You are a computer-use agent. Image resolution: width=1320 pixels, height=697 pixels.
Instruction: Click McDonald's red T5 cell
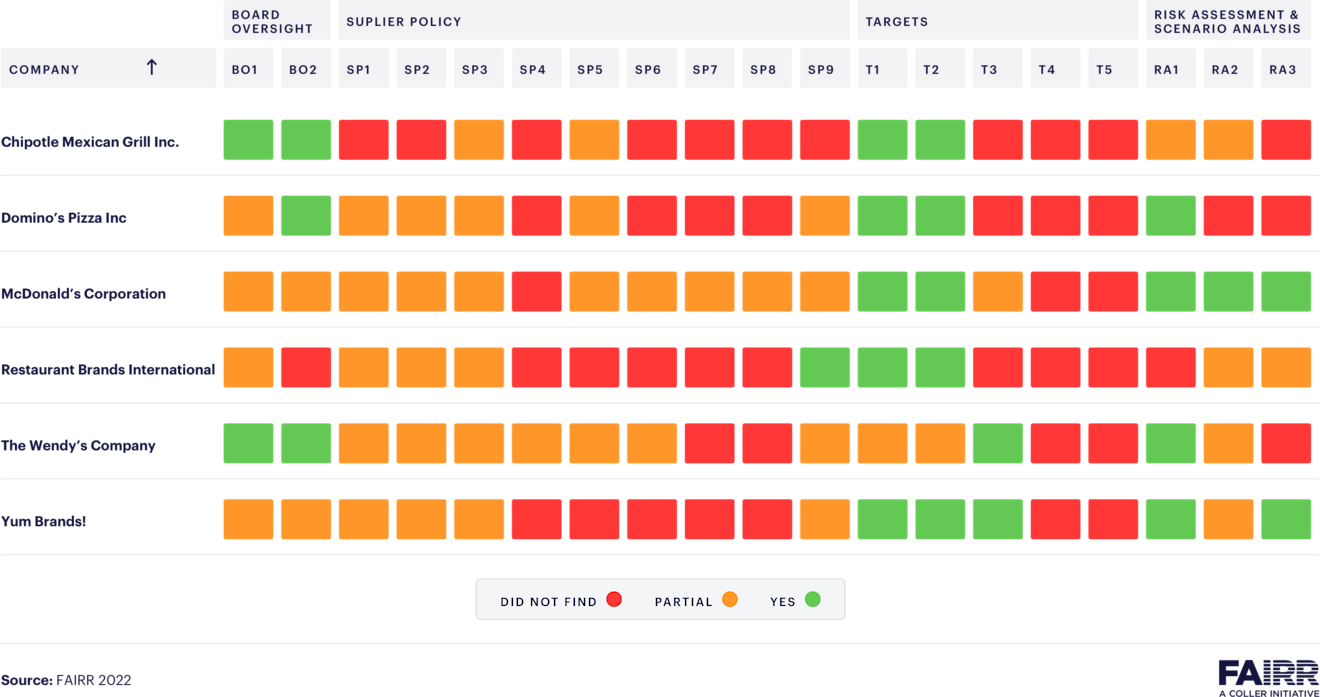pos(1113,292)
